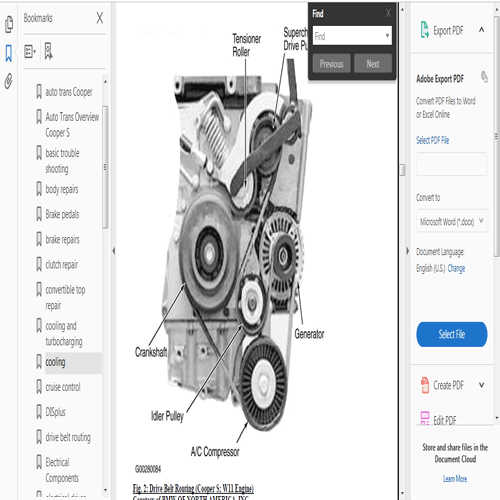Open the page thumbnails panel icon
Image resolution: width=500 pixels, height=500 pixels.
tap(9, 24)
